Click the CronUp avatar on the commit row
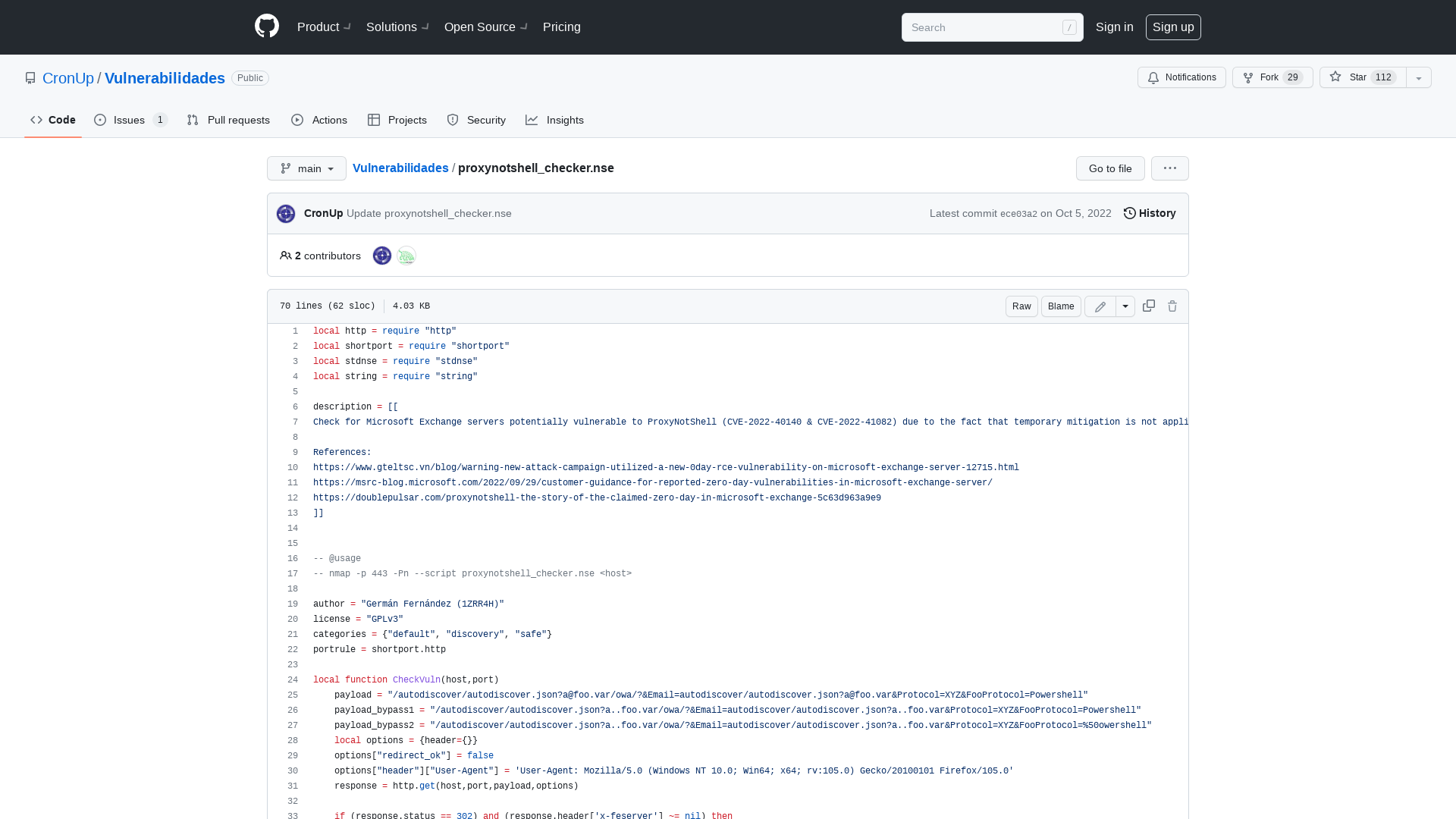The height and width of the screenshot is (819, 1456). [x=285, y=213]
